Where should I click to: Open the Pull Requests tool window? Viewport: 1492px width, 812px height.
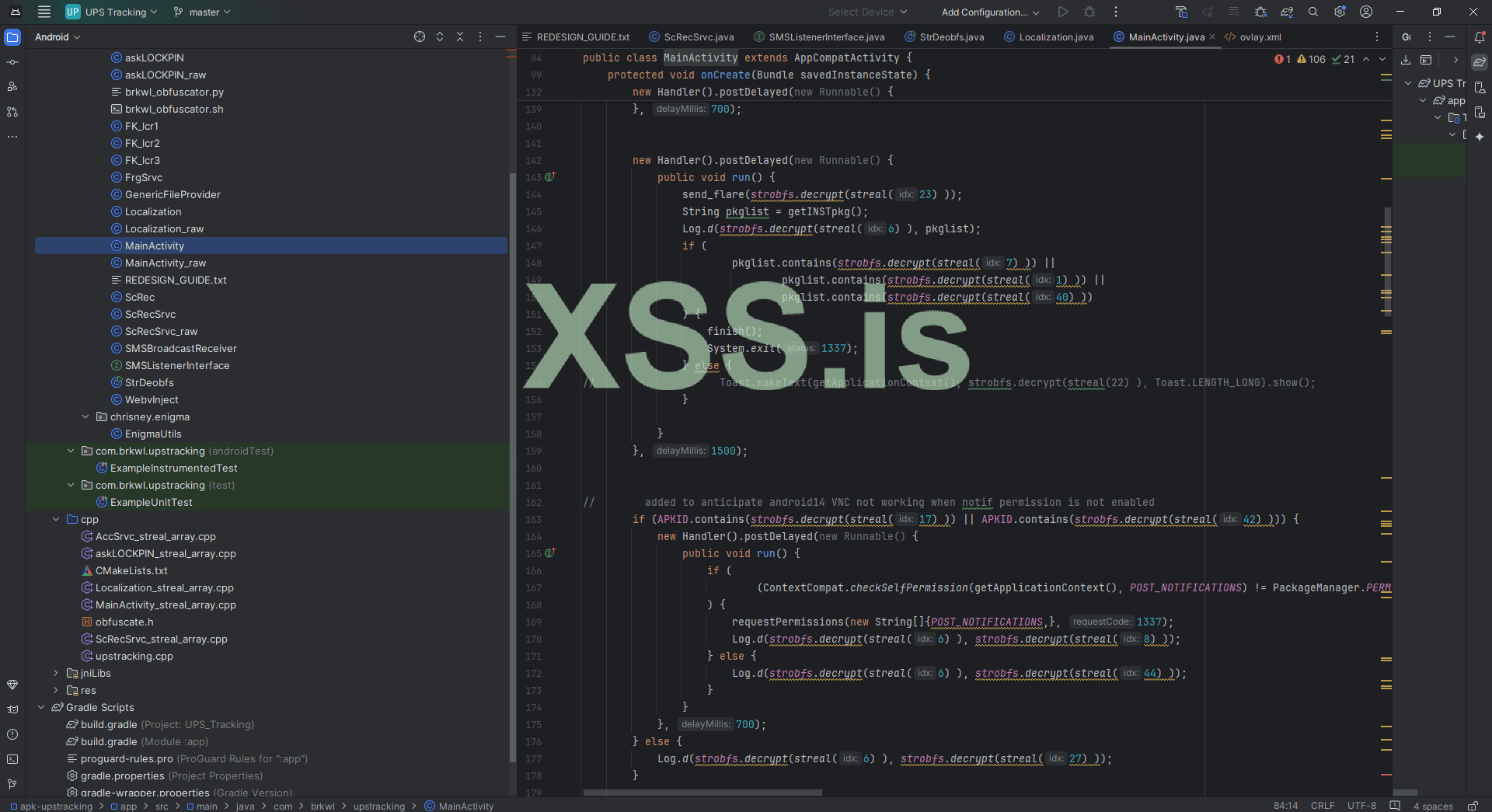pos(12,112)
